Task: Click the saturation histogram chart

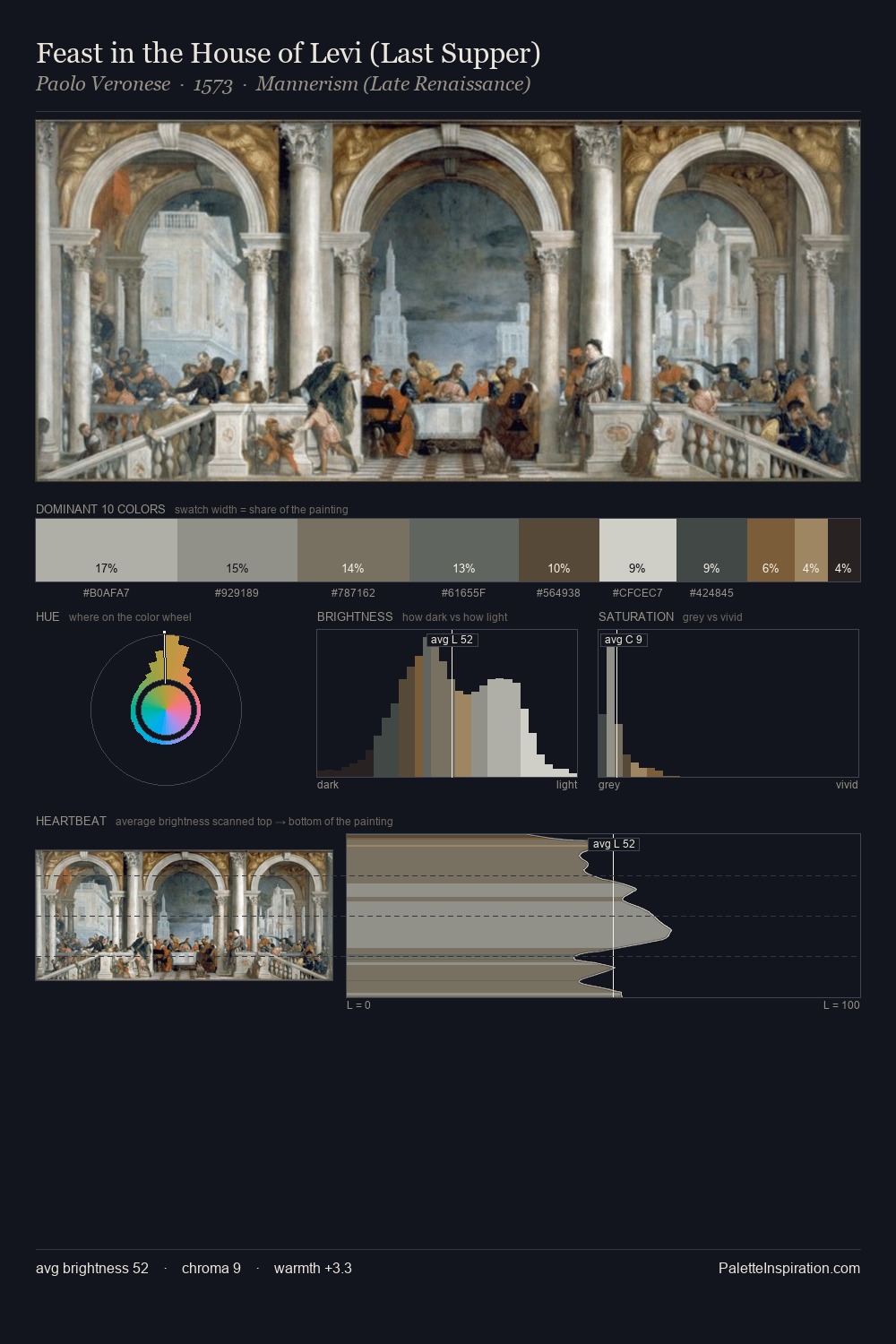Action: 728,703
